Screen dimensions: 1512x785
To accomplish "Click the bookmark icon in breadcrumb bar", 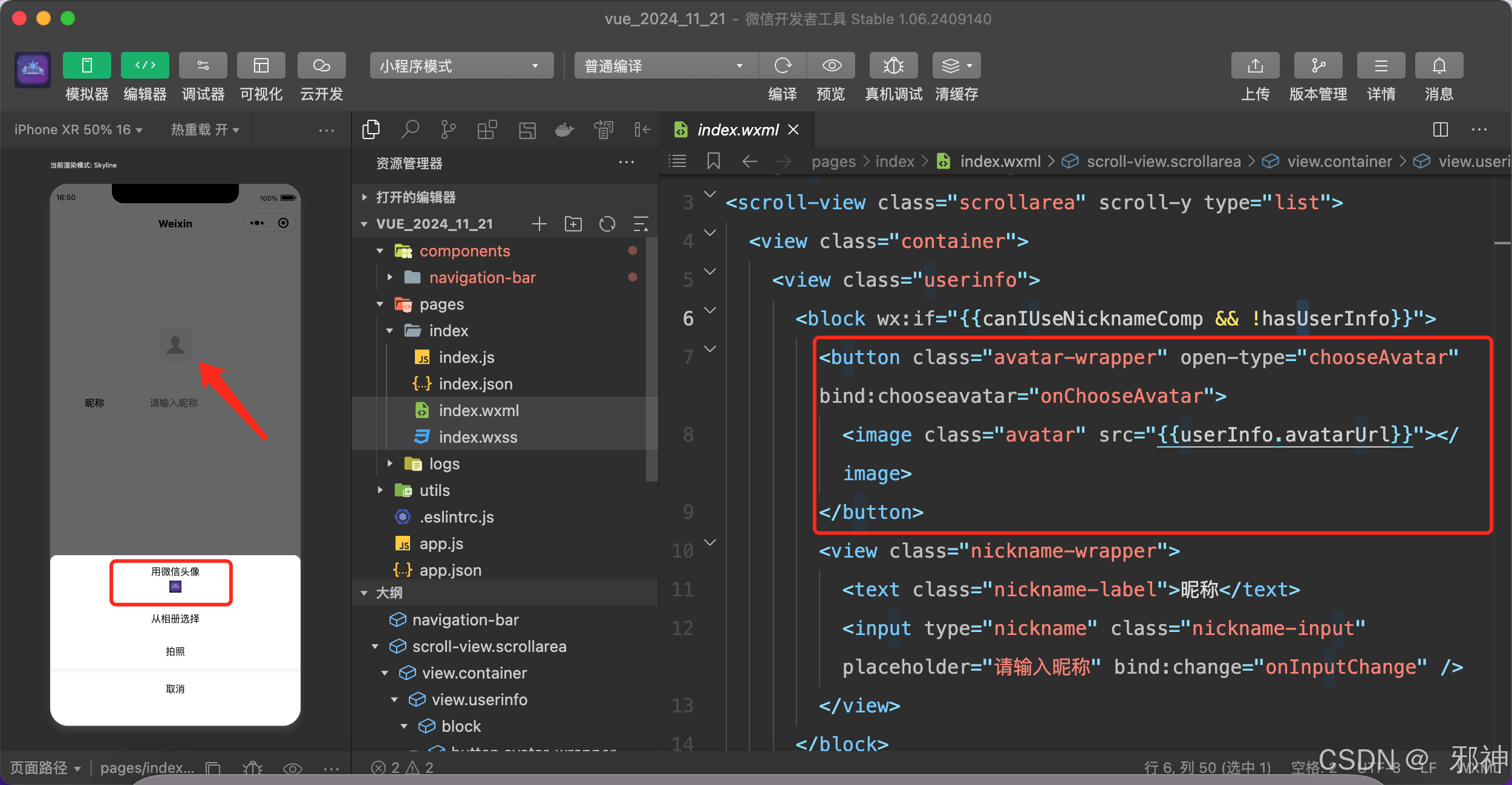I will point(714,161).
